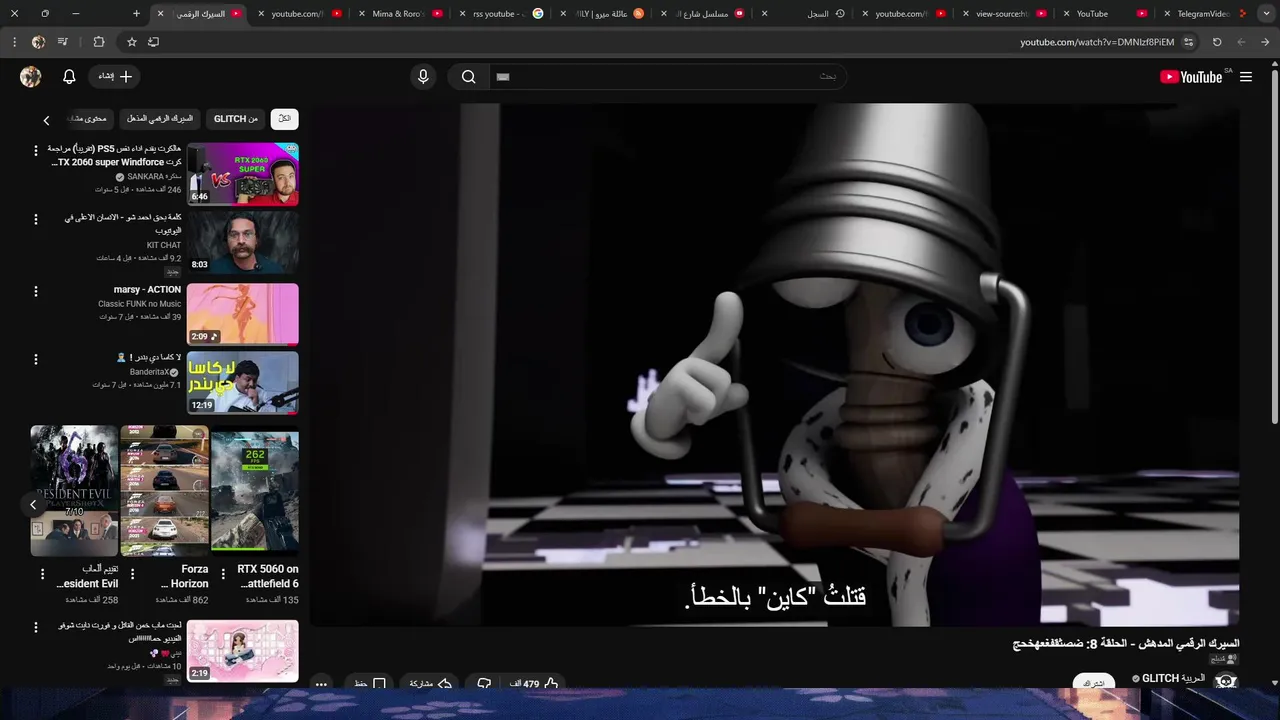Select the 'من GLITCH' filter chip
The height and width of the screenshot is (720, 1280).
click(236, 119)
